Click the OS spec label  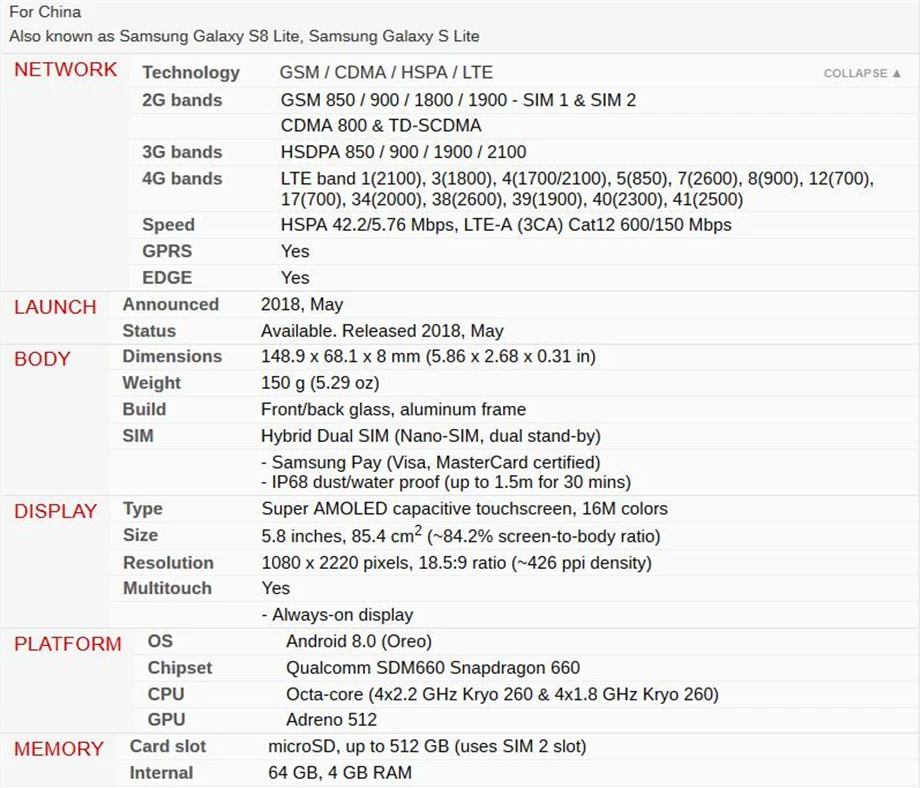(160, 641)
